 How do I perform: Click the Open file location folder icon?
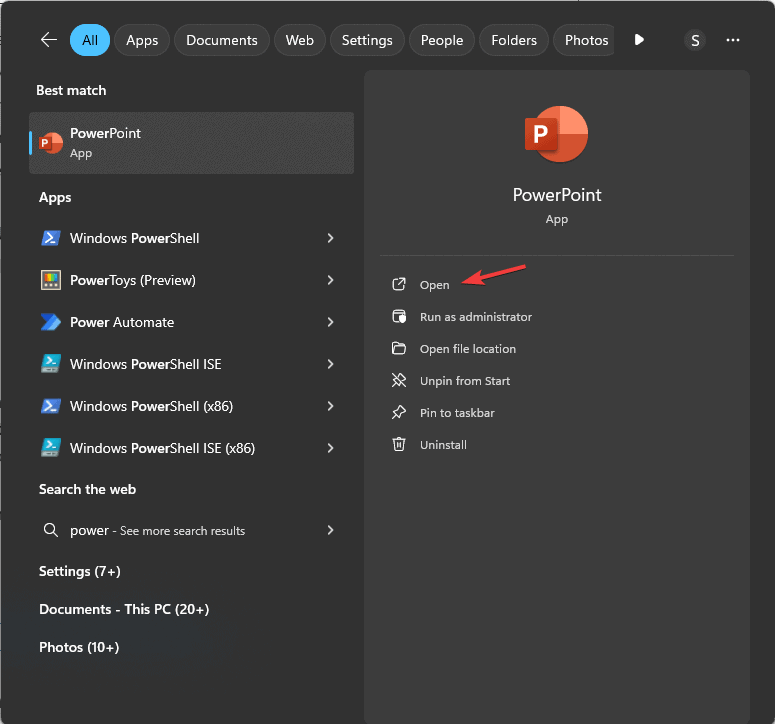[399, 348]
